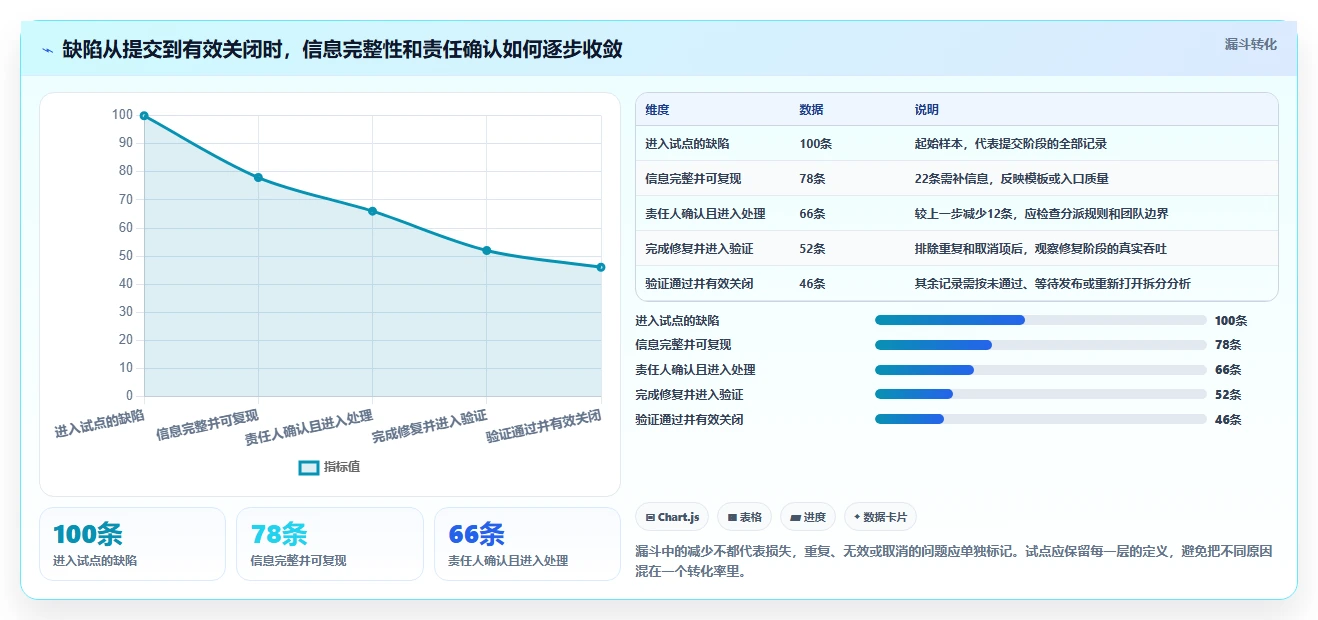Click the page title about 缺陷 closure

click(x=342, y=49)
